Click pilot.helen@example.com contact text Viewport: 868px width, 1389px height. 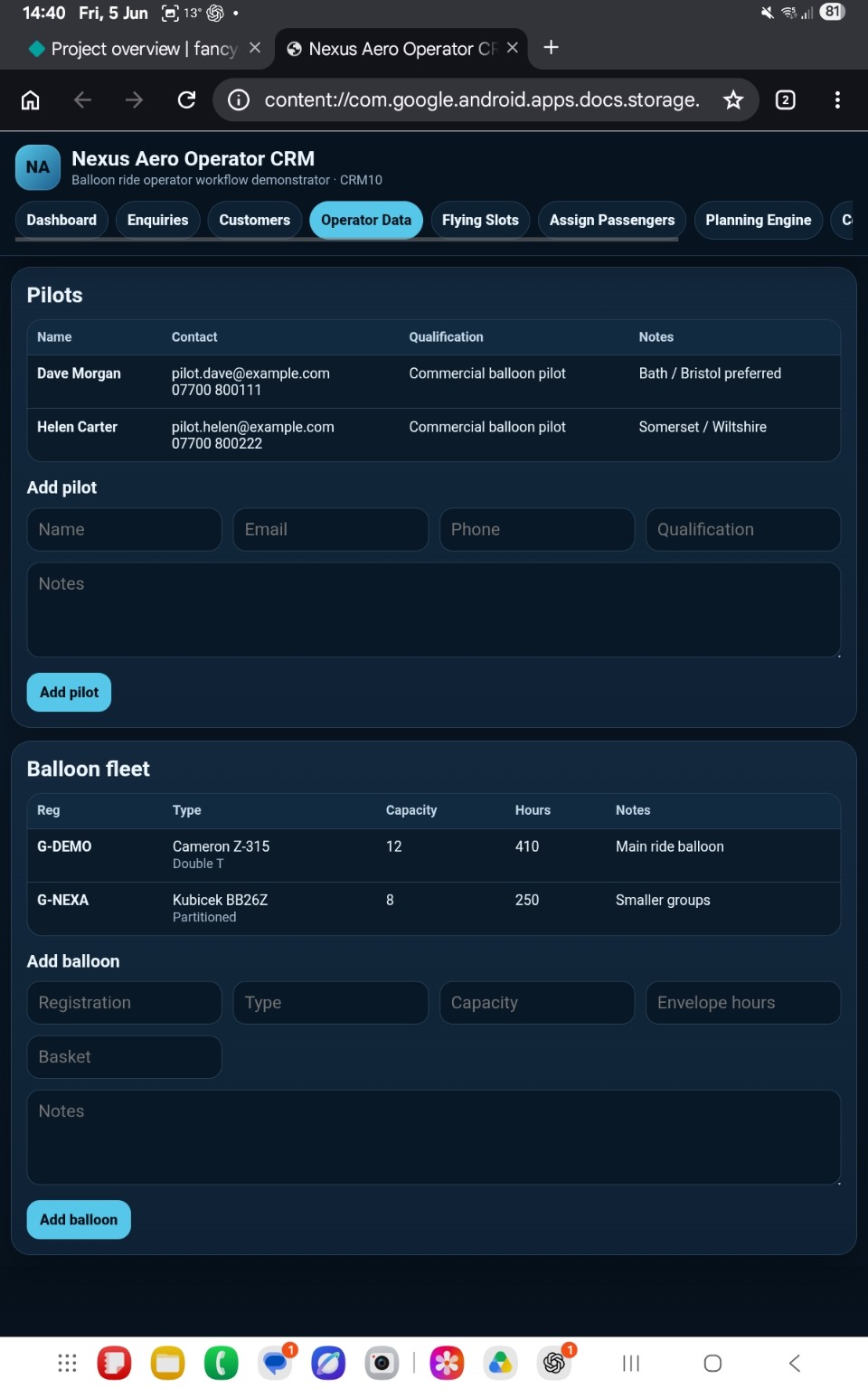[253, 427]
